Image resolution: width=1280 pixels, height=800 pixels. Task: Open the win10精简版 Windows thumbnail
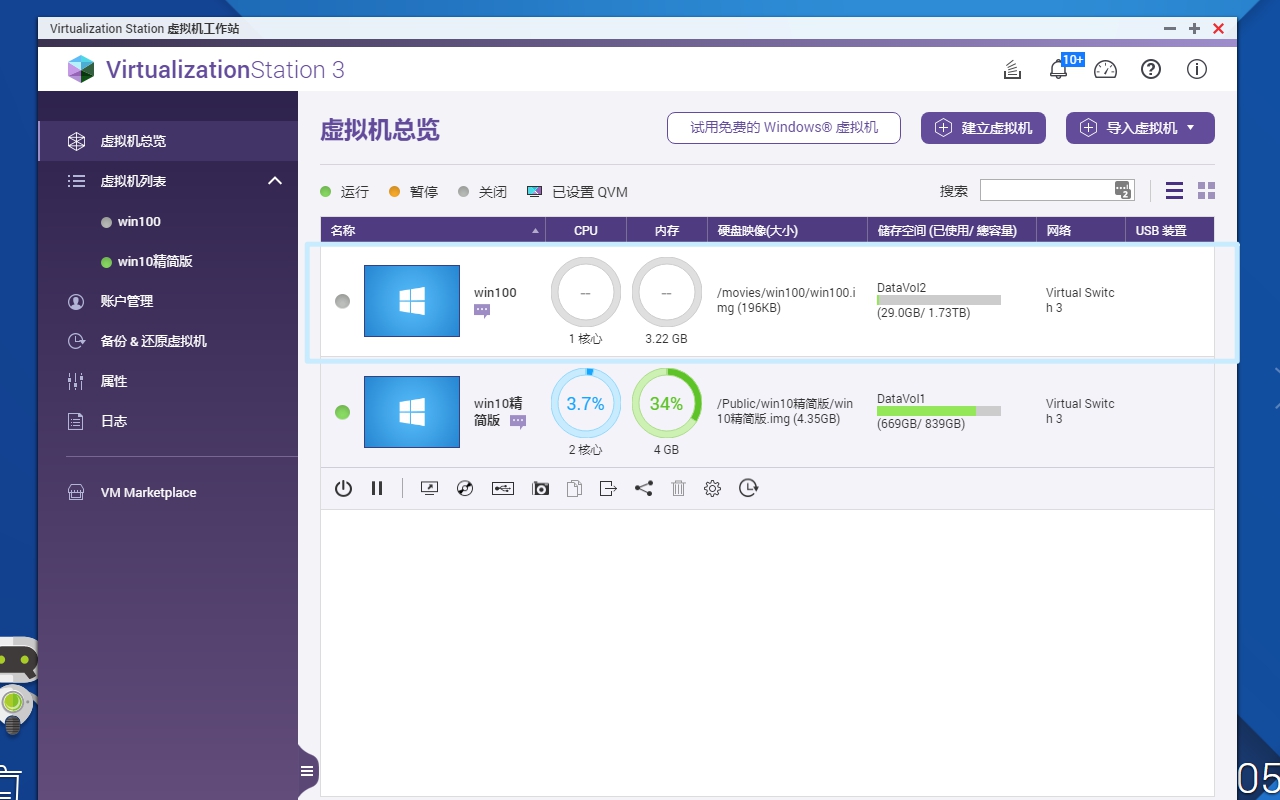click(412, 412)
